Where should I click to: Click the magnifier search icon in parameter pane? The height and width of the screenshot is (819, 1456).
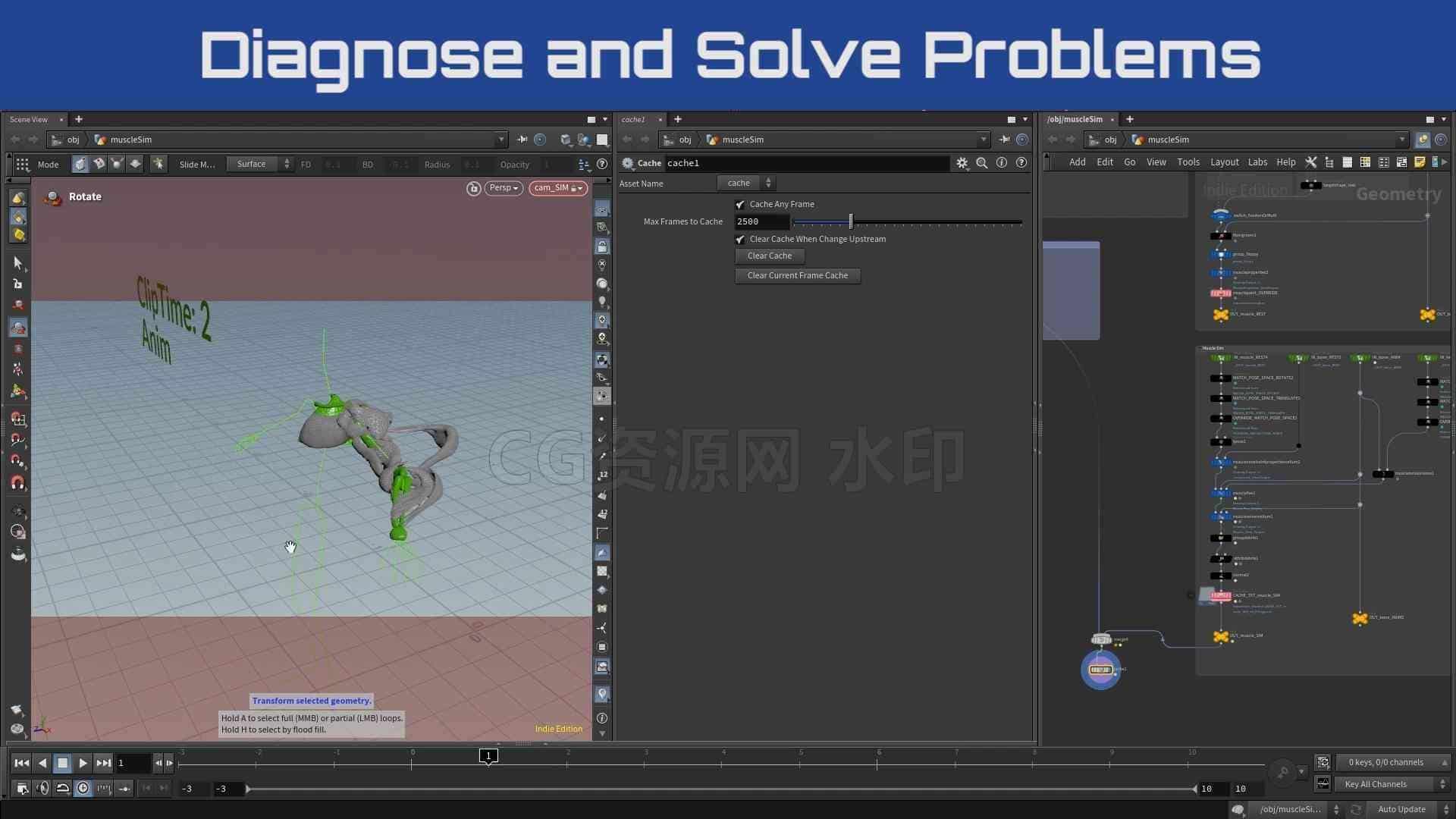(x=982, y=163)
